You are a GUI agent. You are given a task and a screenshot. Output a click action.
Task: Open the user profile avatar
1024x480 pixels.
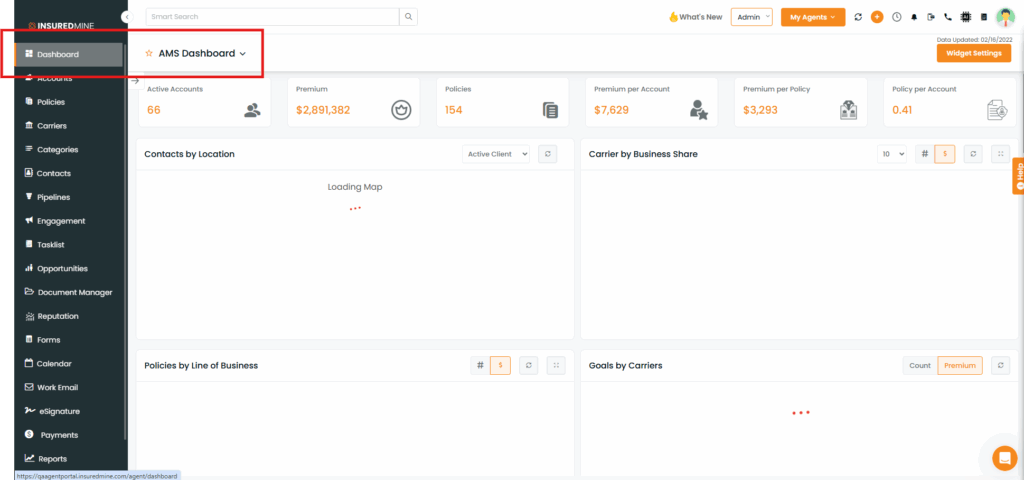pos(1005,17)
